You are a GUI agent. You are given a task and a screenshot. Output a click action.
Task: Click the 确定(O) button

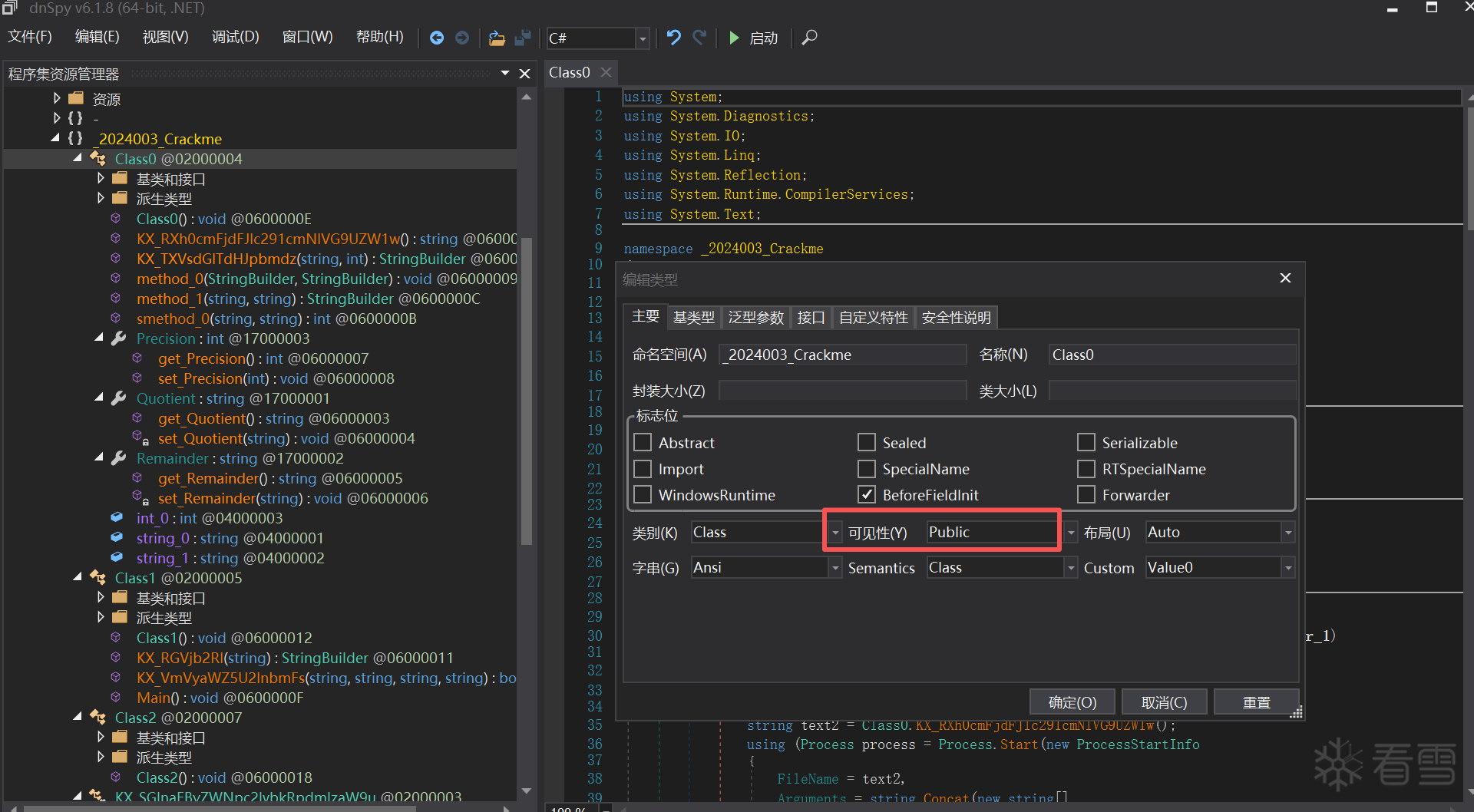pos(1072,702)
